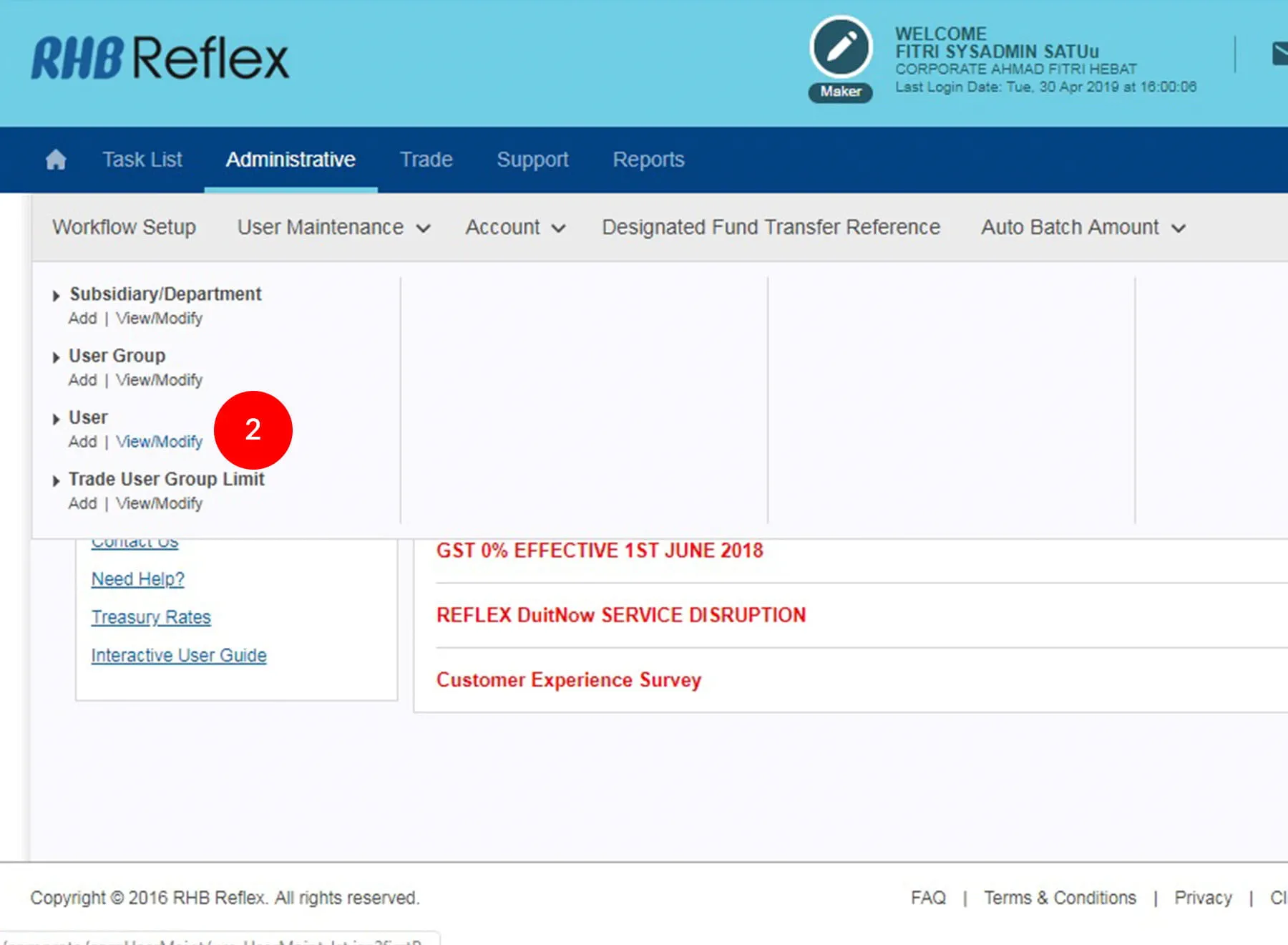
Task: Open the Interactive User Guide link
Action: pos(179,656)
